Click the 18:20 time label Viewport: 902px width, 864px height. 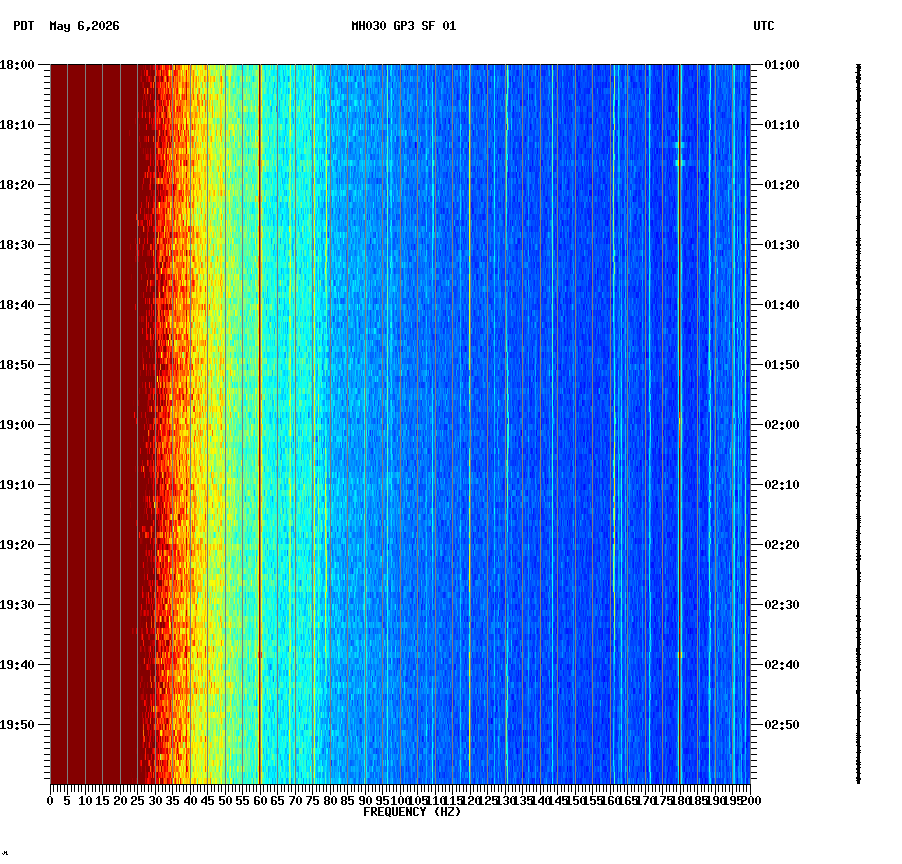(x=17, y=185)
